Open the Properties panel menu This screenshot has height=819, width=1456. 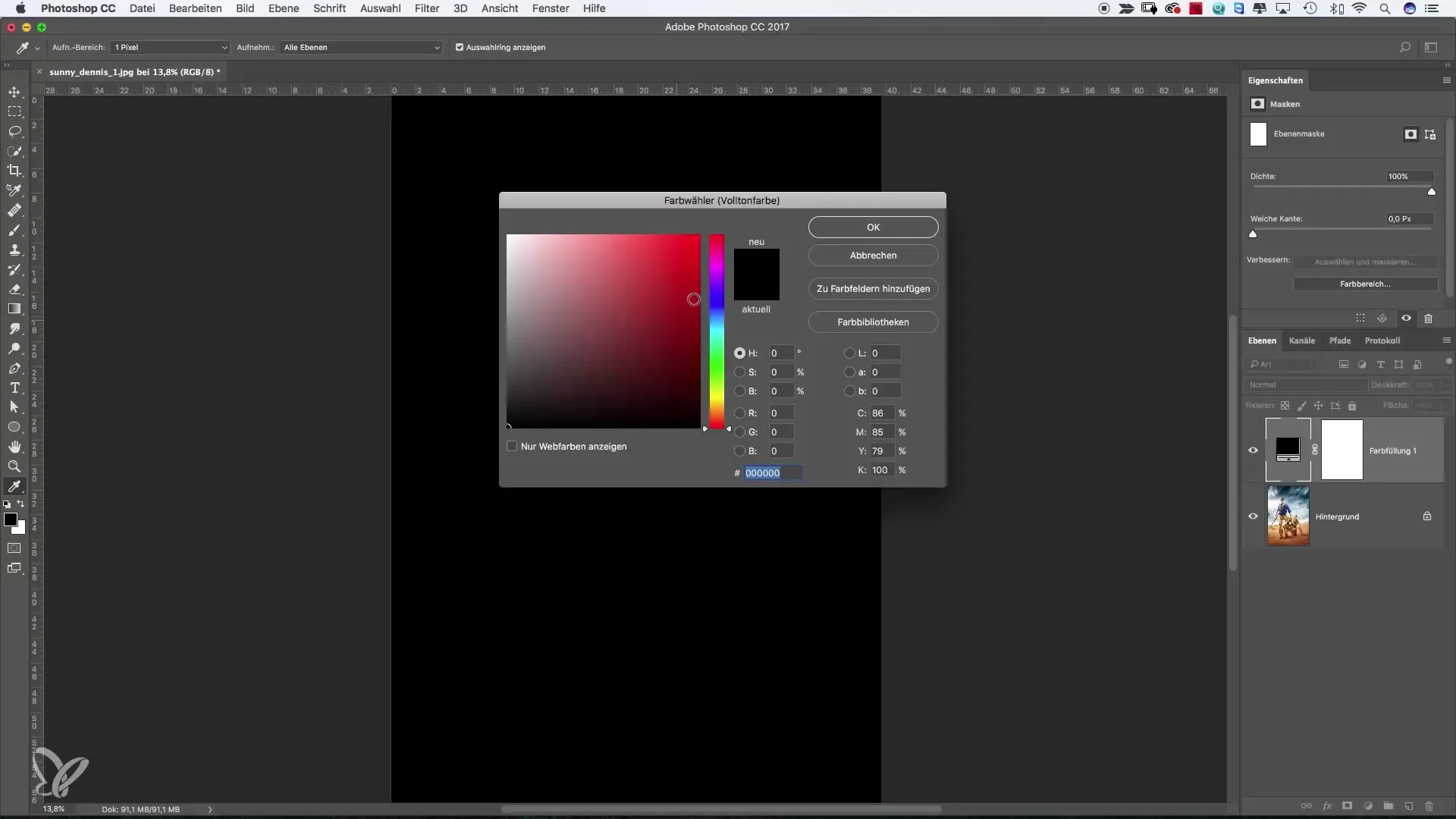[x=1446, y=80]
